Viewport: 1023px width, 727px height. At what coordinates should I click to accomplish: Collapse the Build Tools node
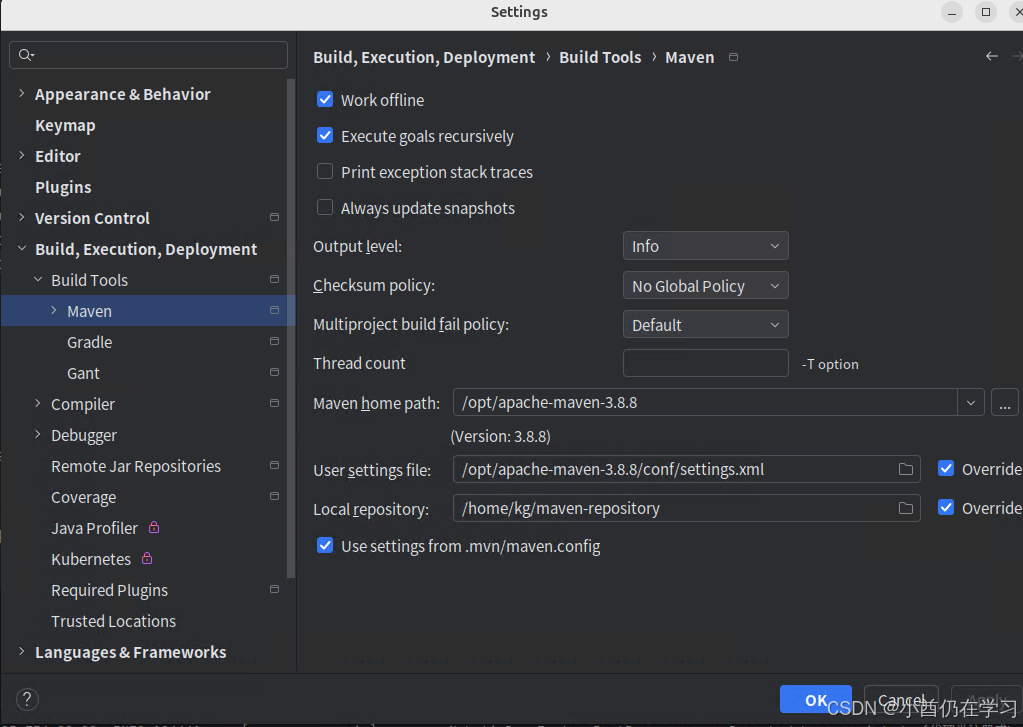[x=38, y=279]
